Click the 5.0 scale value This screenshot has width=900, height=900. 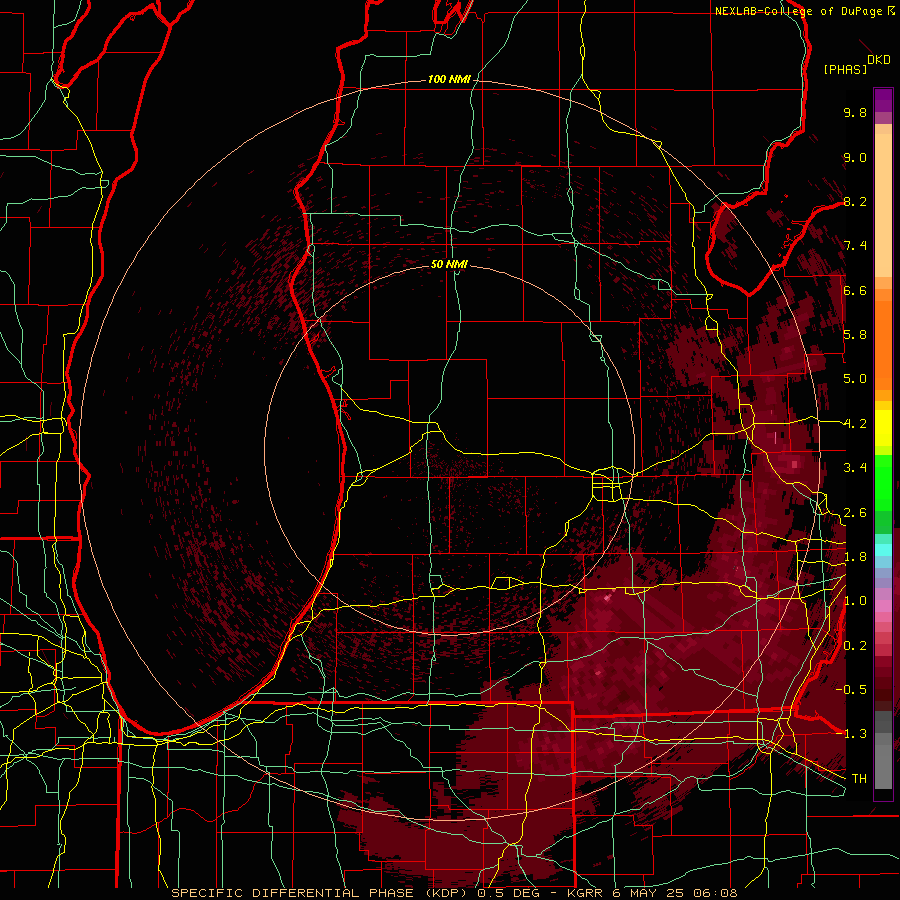[855, 379]
